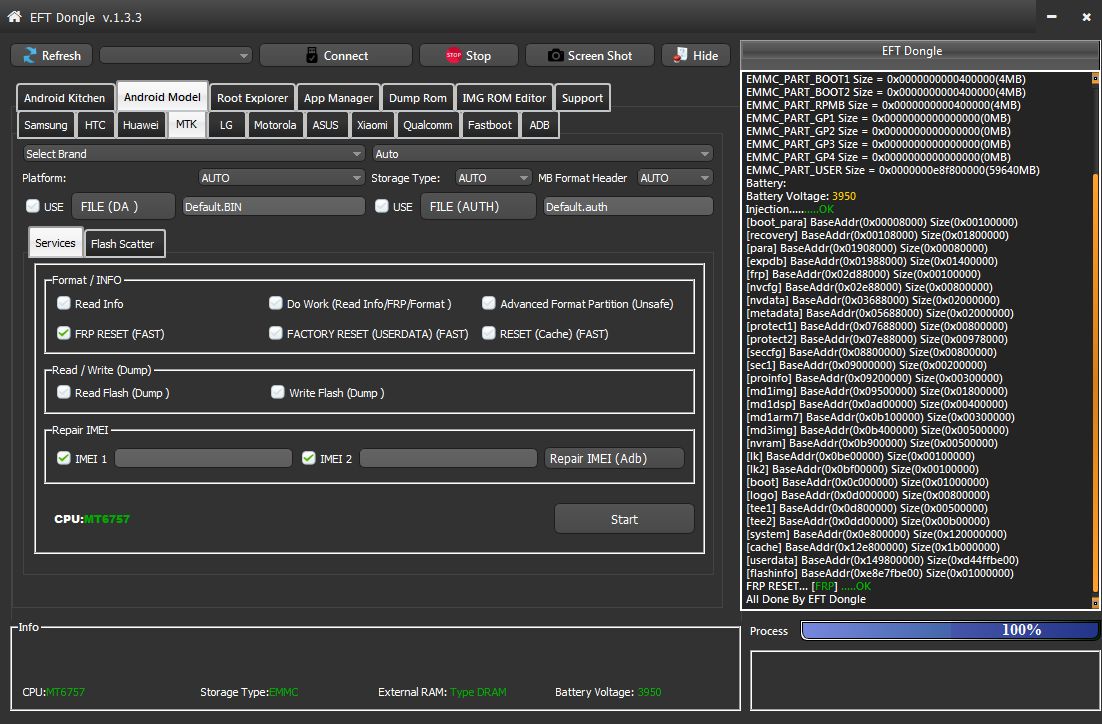This screenshot has height=724, width=1102.
Task: Select the Huawei brand tab
Action: tap(141, 125)
